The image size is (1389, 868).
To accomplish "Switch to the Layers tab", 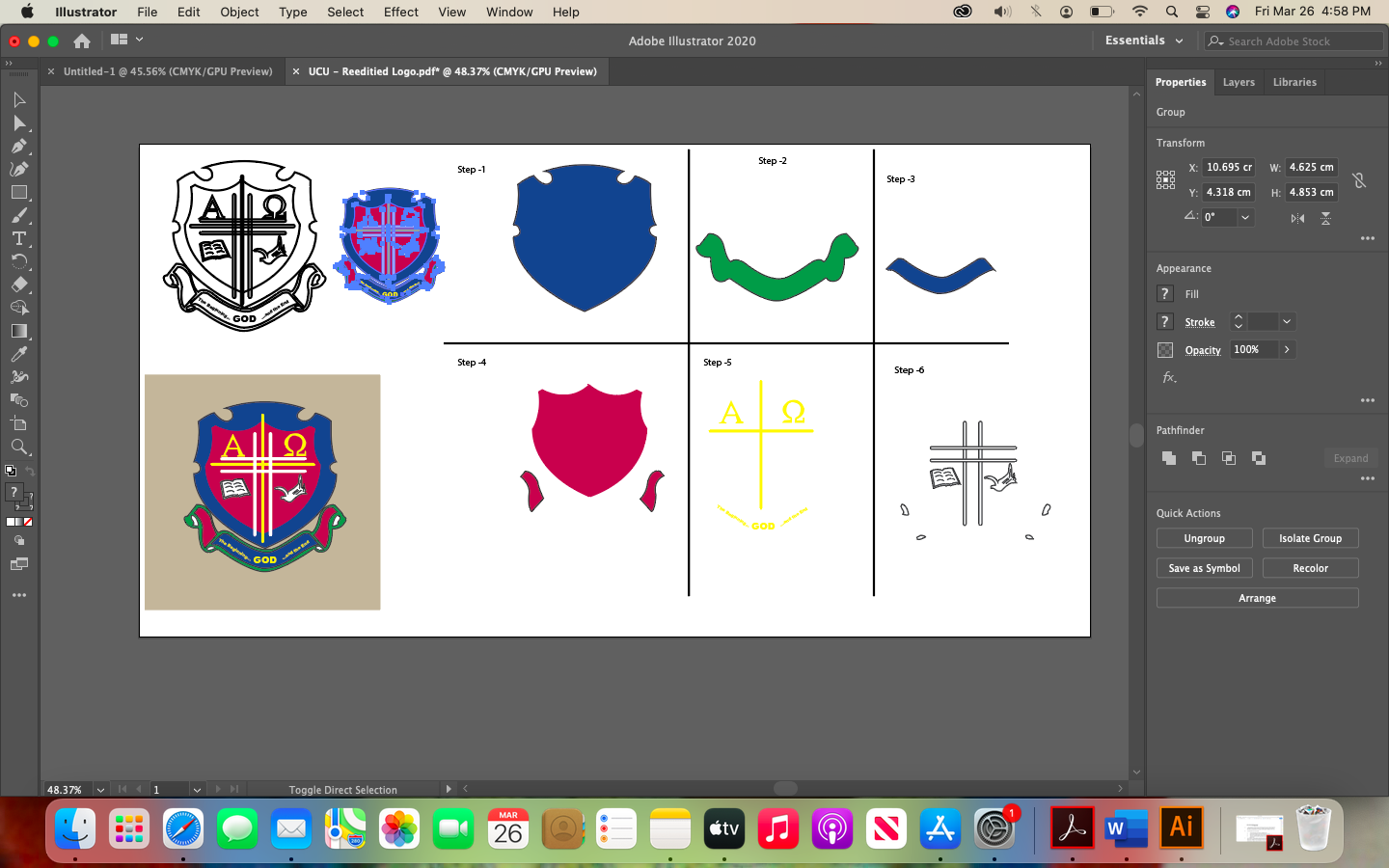I will [x=1239, y=82].
